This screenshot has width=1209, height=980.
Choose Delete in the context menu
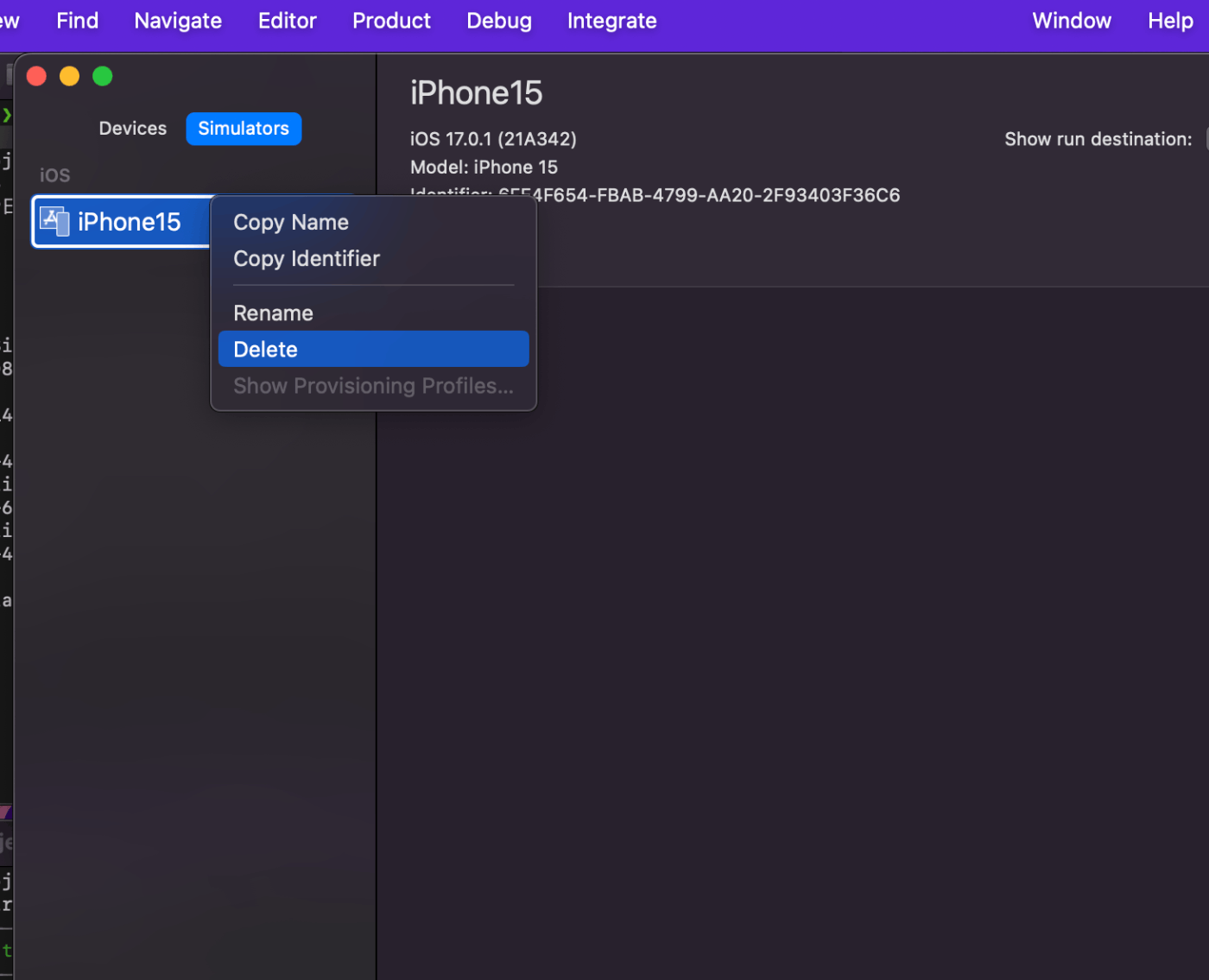tap(373, 349)
